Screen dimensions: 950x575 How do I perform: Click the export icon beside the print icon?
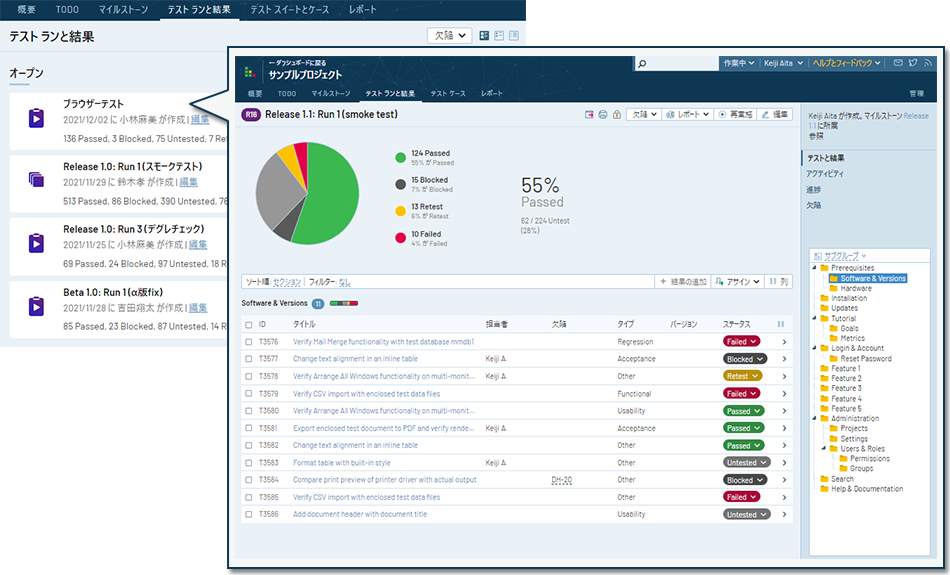(x=589, y=115)
